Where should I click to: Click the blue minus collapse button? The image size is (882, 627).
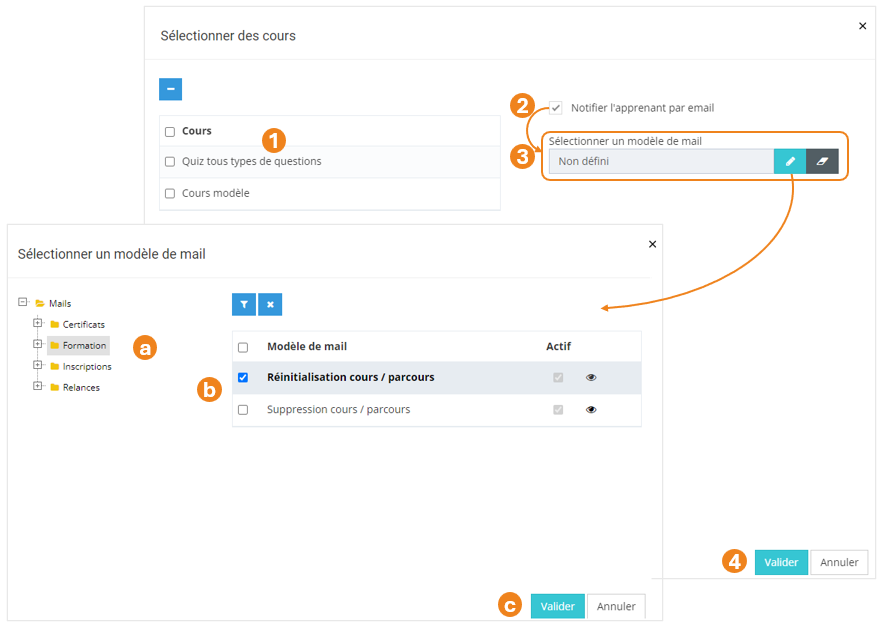tap(171, 89)
